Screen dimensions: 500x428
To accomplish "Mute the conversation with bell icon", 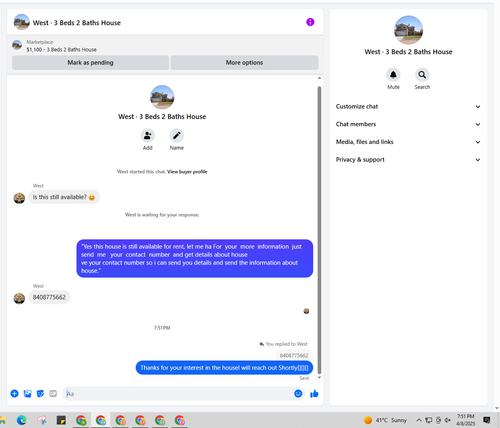I will click(x=393, y=75).
